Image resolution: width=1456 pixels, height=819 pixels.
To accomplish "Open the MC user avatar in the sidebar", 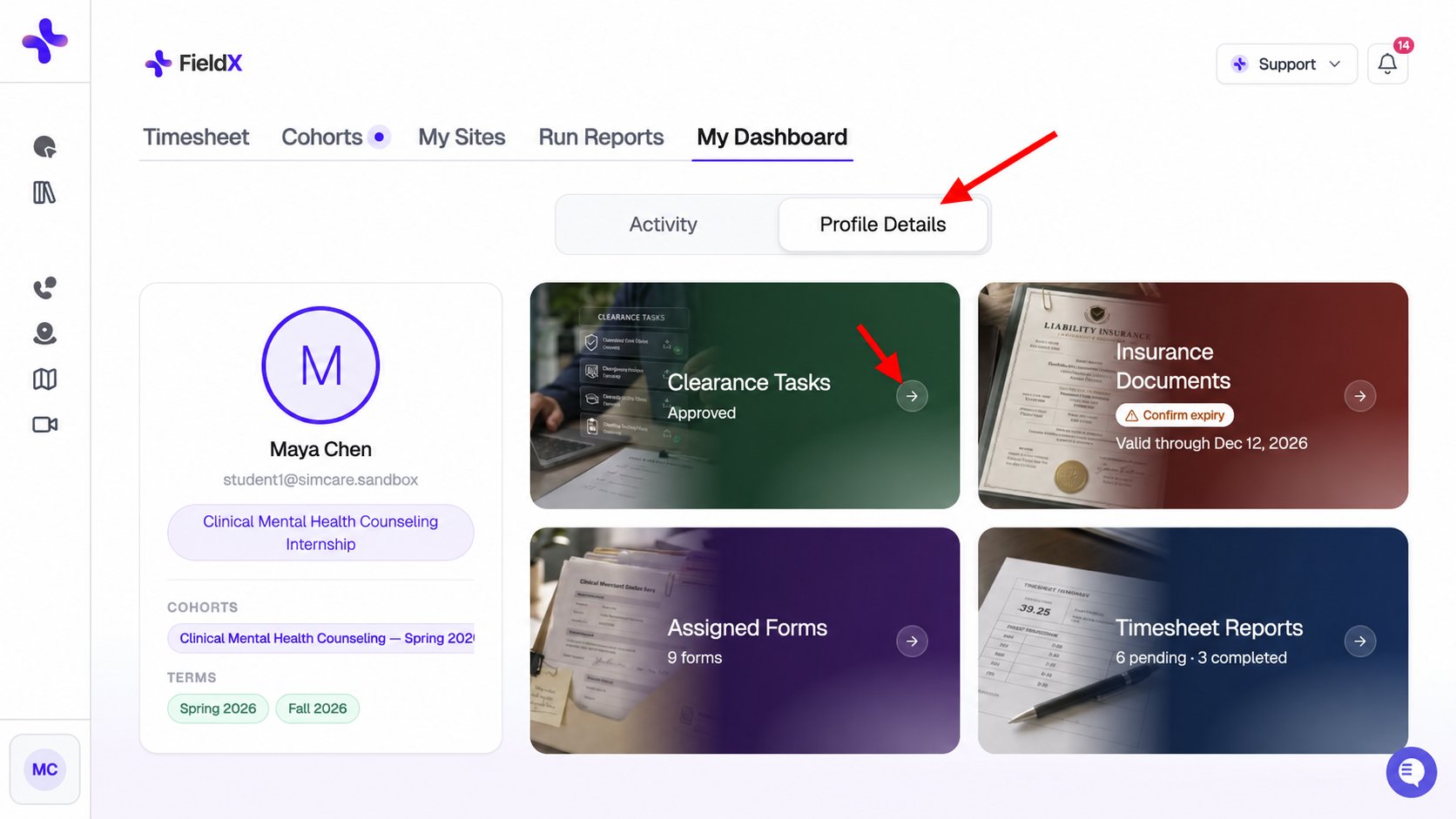I will click(45, 769).
